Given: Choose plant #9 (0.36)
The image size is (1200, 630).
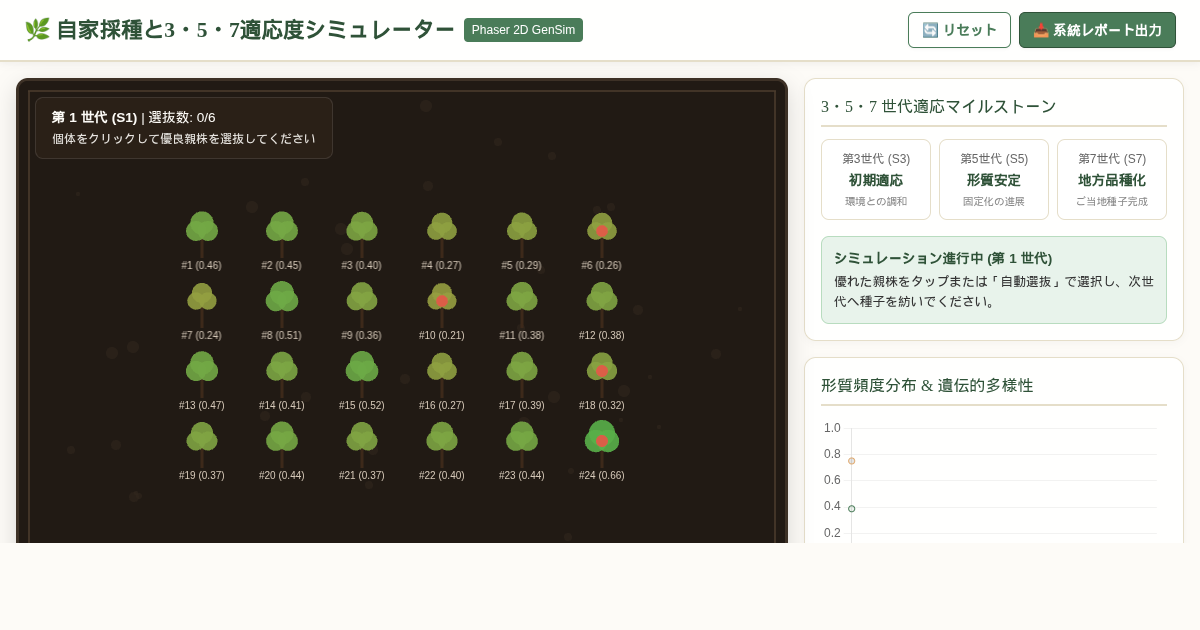Looking at the screenshot, I should pyautogui.click(x=362, y=306).
